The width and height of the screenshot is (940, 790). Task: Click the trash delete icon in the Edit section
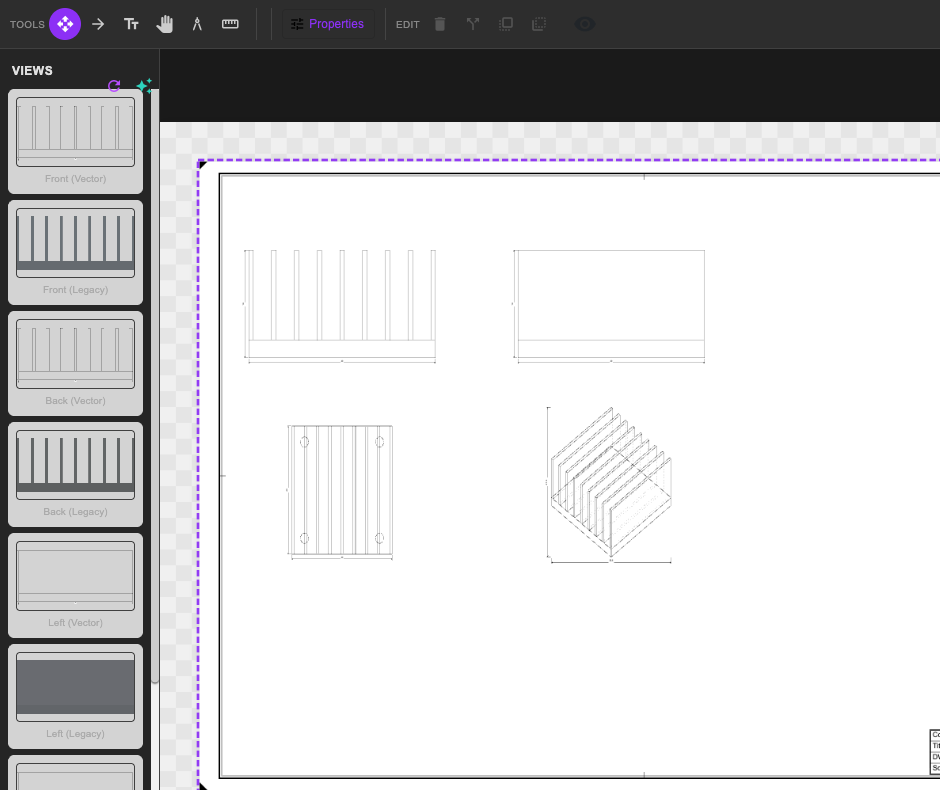click(440, 24)
